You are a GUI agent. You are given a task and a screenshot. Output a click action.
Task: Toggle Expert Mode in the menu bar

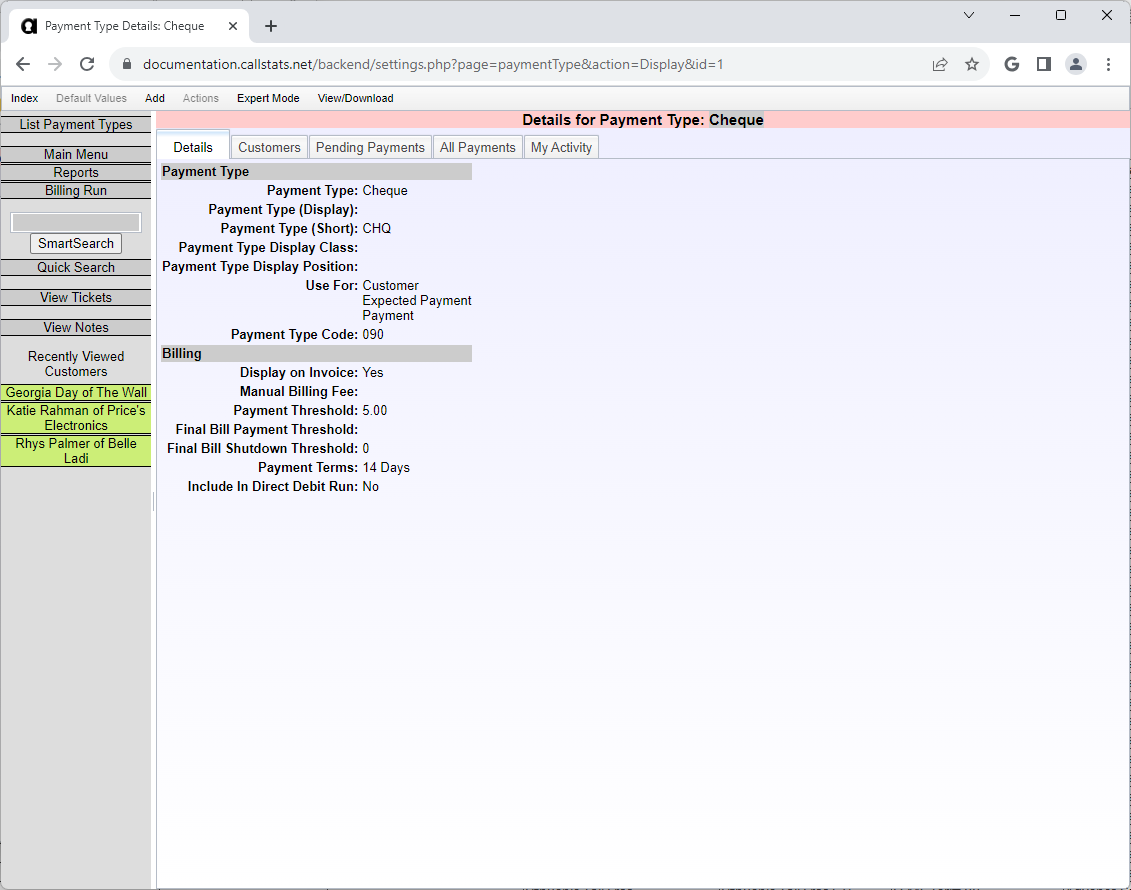point(268,98)
